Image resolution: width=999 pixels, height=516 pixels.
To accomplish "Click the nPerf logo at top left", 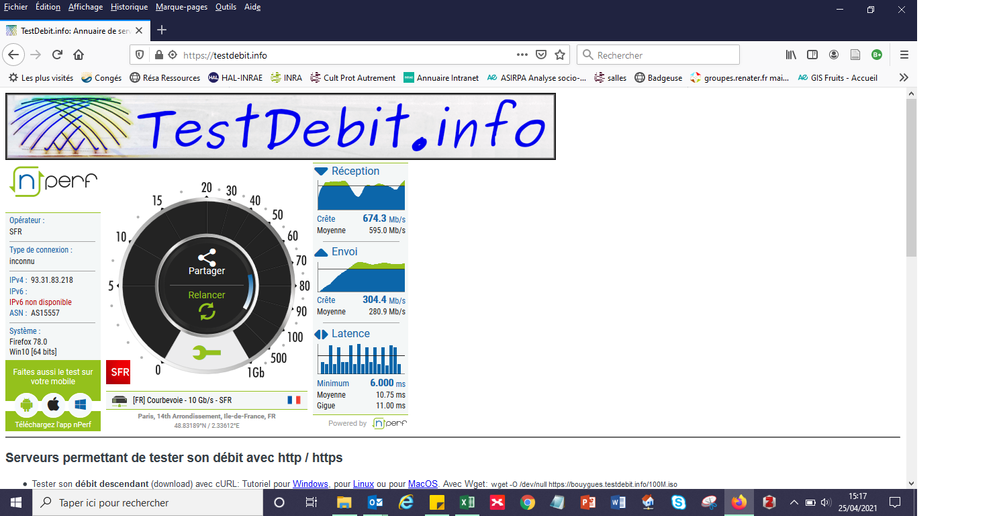I will click(54, 181).
